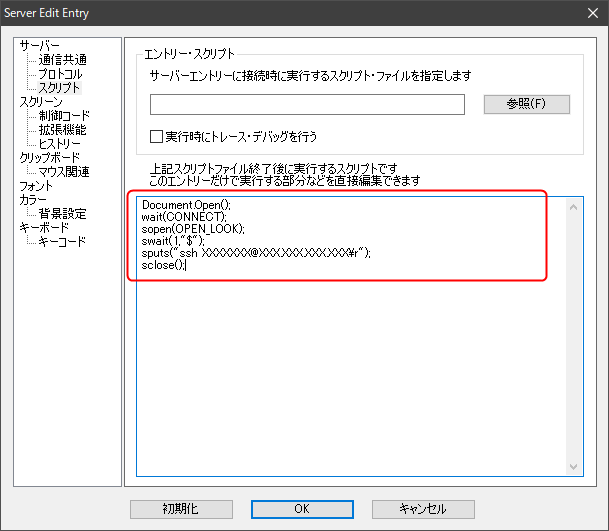
Task: Open スクリーン settings
Action: [x=41, y=102]
